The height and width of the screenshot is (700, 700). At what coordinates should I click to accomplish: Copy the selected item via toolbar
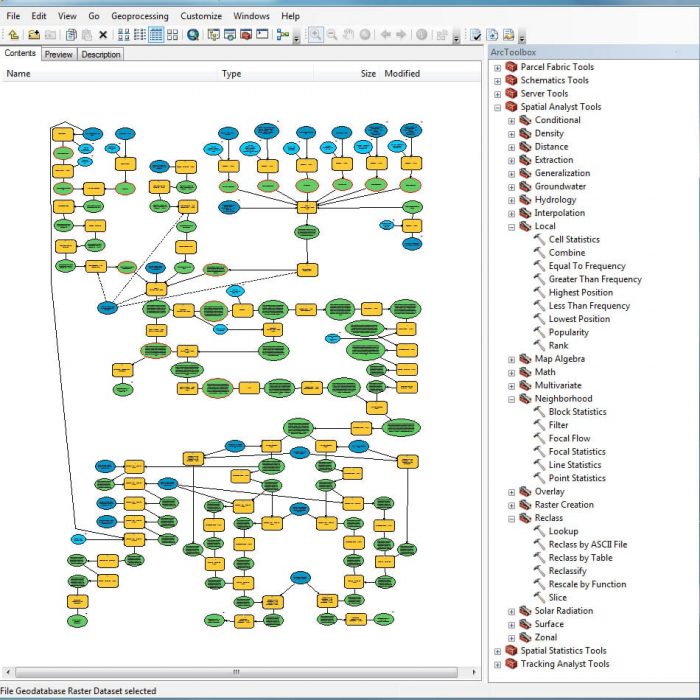[x=71, y=34]
